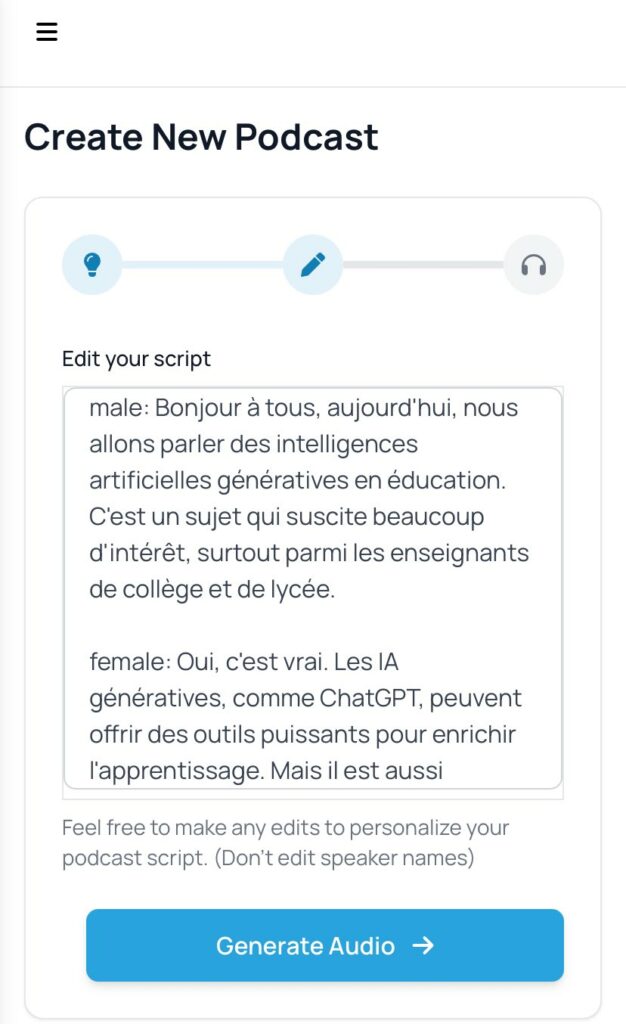Image resolution: width=626 pixels, height=1024 pixels.
Task: Click the lightbulb idea step icon
Action: pos(92,265)
